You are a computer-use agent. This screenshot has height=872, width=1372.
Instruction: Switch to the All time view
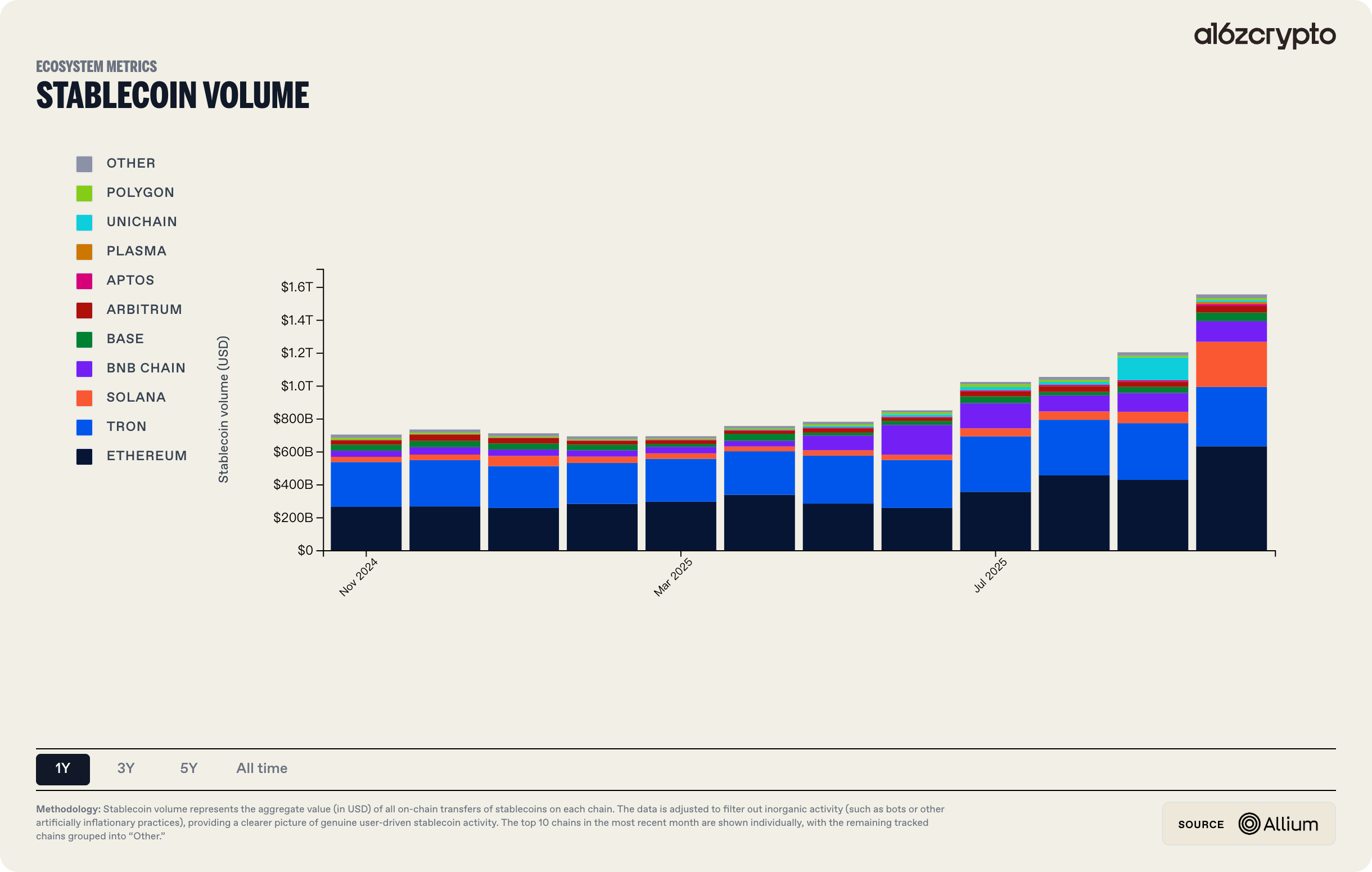click(261, 769)
